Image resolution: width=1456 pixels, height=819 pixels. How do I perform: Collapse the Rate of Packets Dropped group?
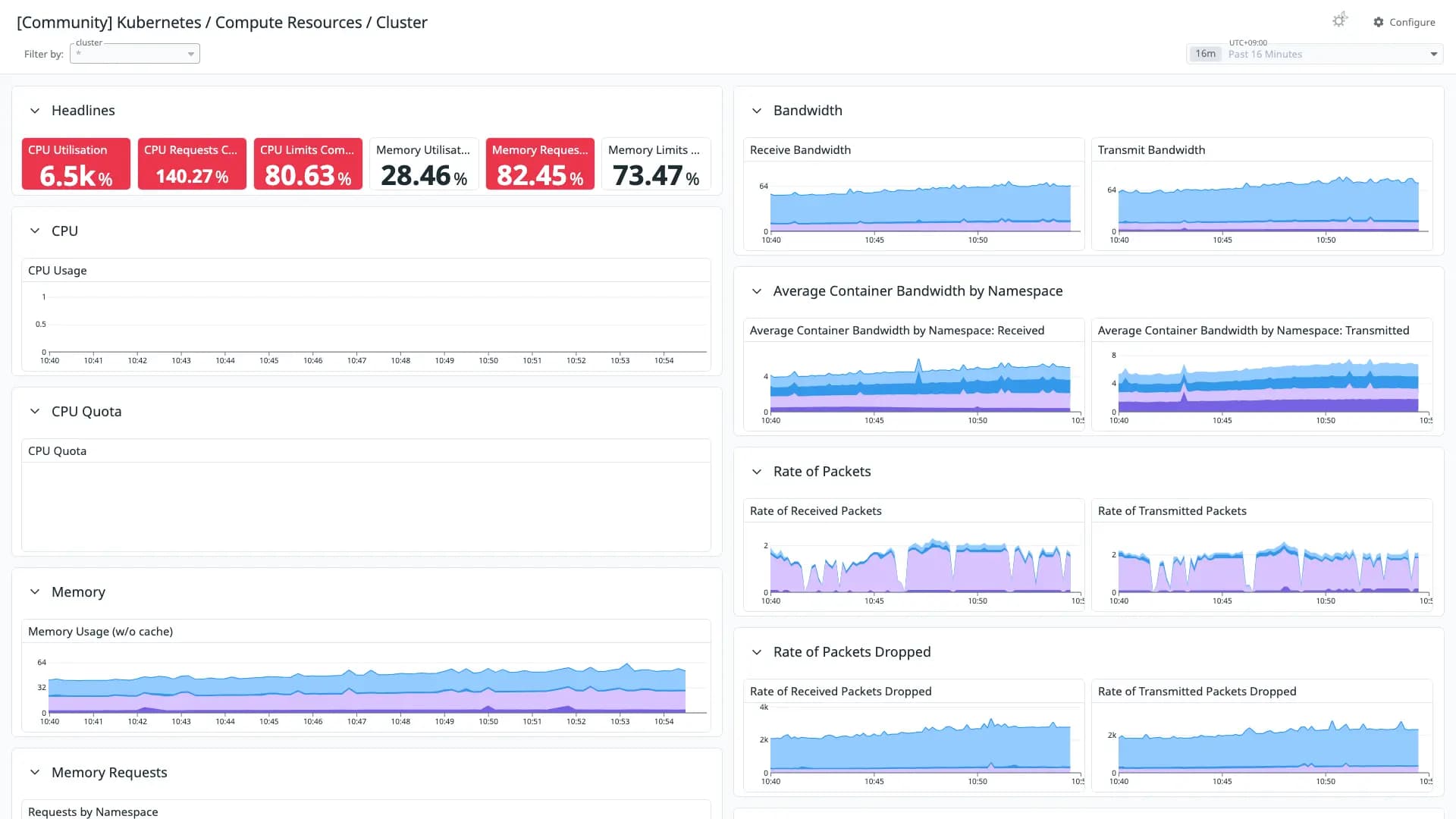point(757,652)
